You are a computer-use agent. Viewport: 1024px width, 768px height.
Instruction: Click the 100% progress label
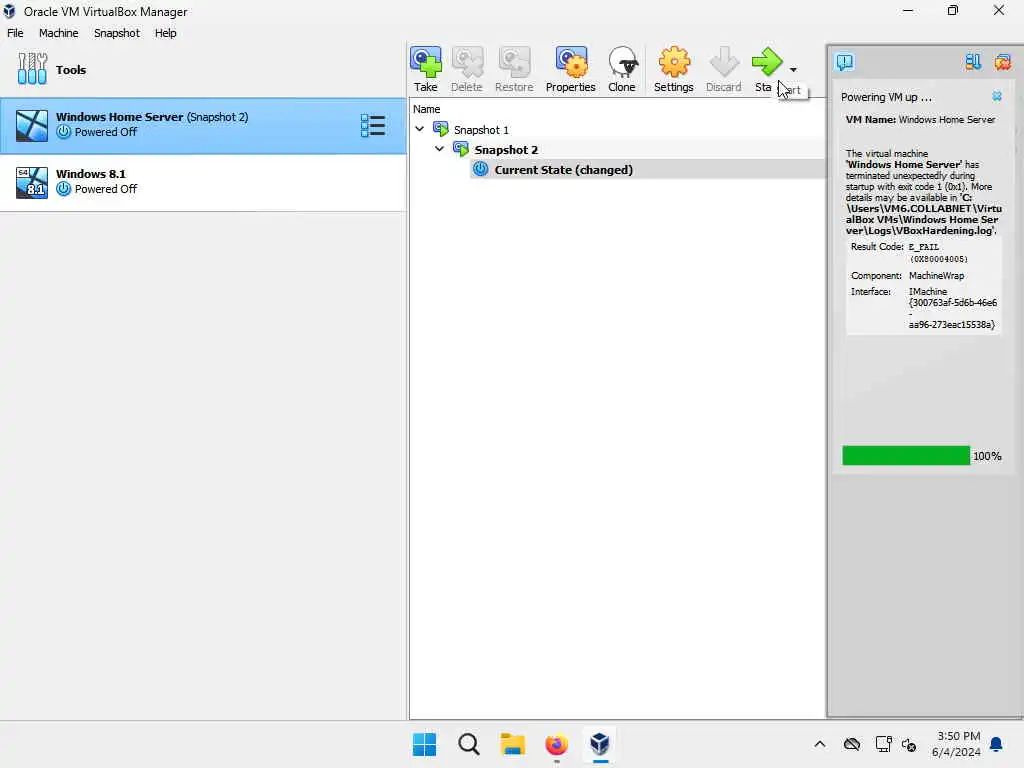[x=987, y=456]
